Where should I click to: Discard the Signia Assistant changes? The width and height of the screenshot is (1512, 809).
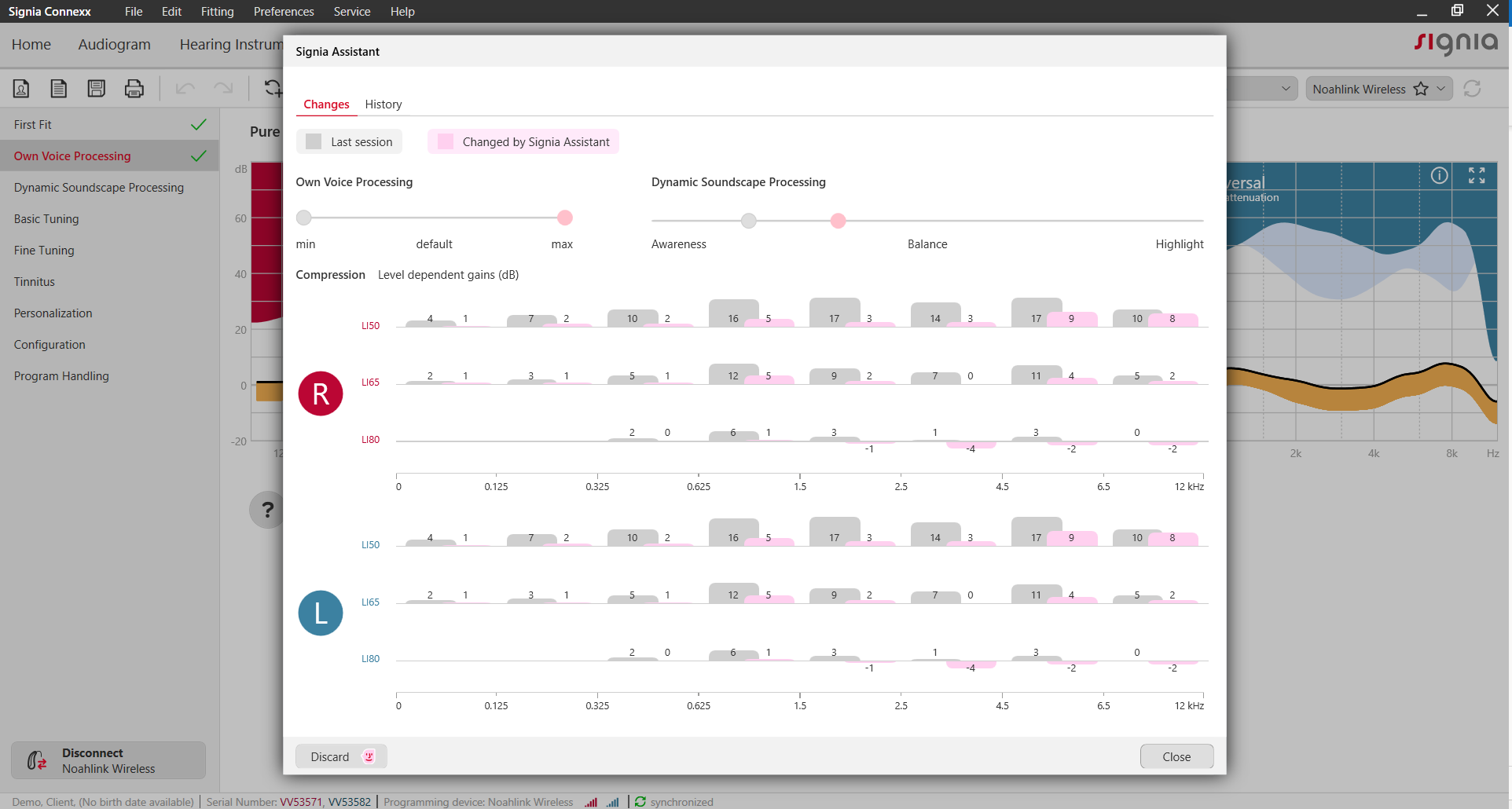tap(341, 756)
